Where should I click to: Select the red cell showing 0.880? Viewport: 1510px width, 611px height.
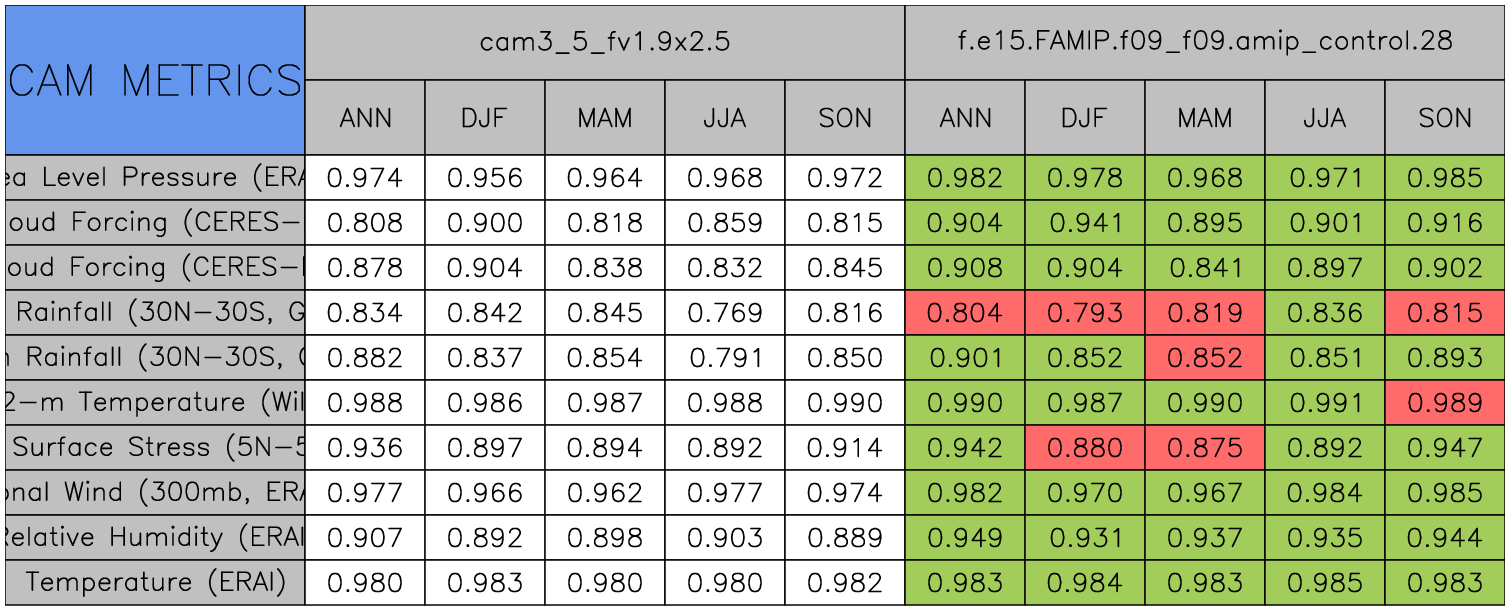[1085, 448]
